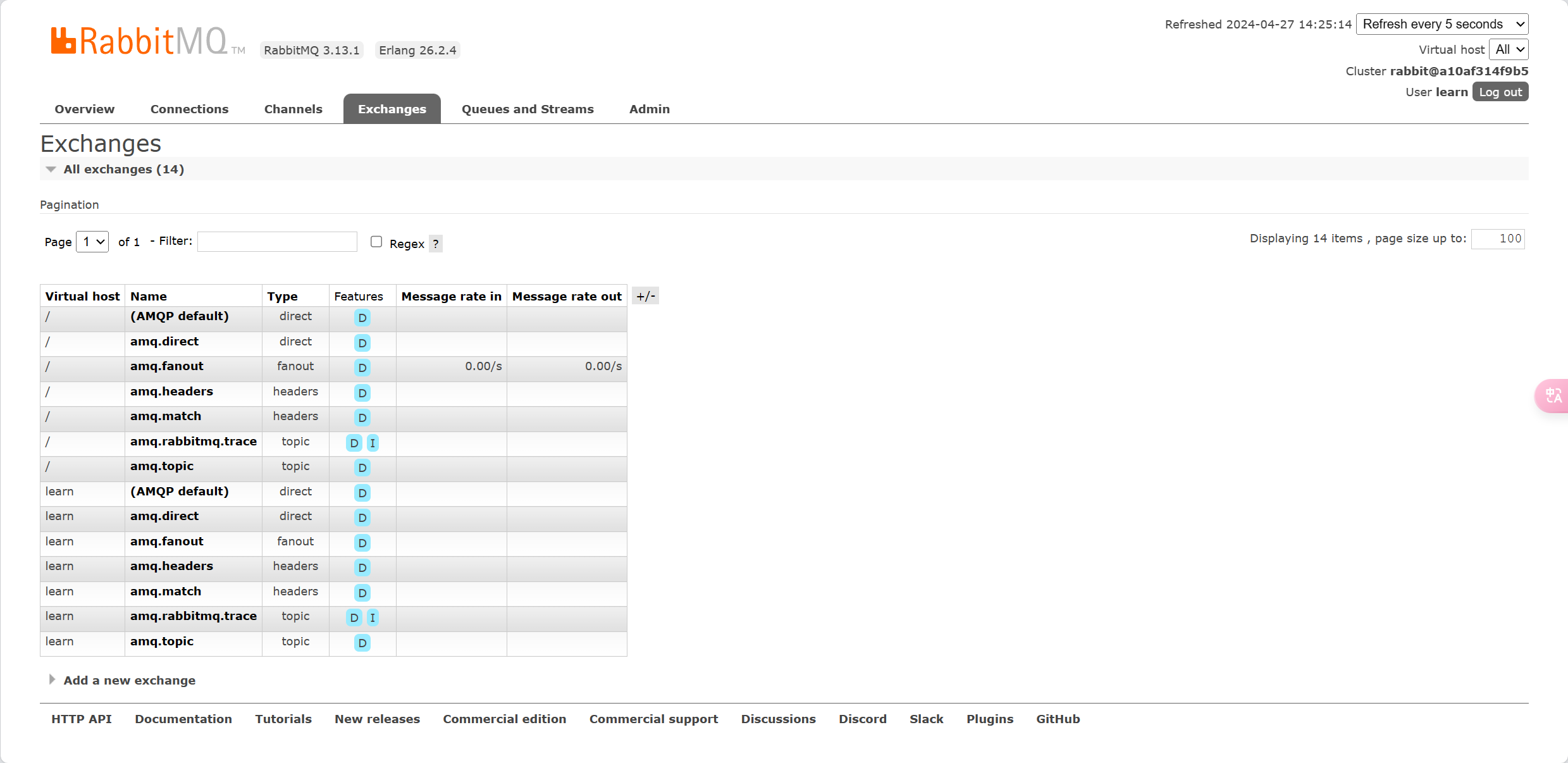Enable the Regex checkbox

(376, 242)
